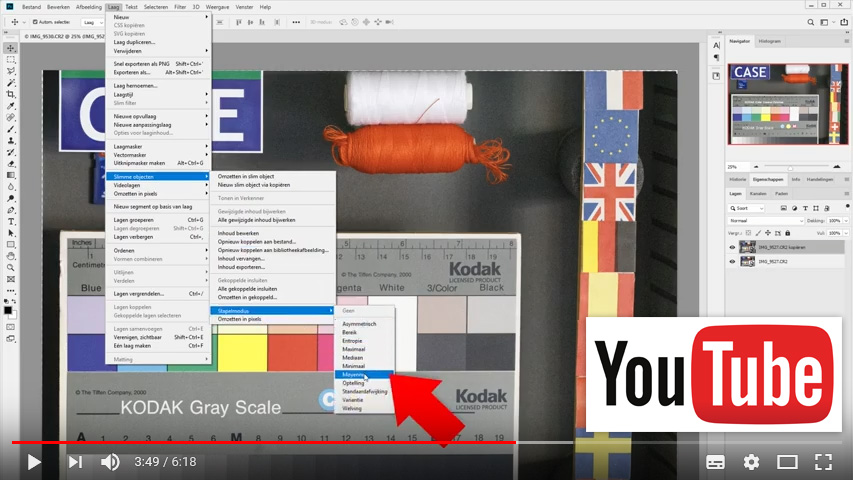Skip to the next video
Viewport: 853px width, 480px height.
coord(75,462)
